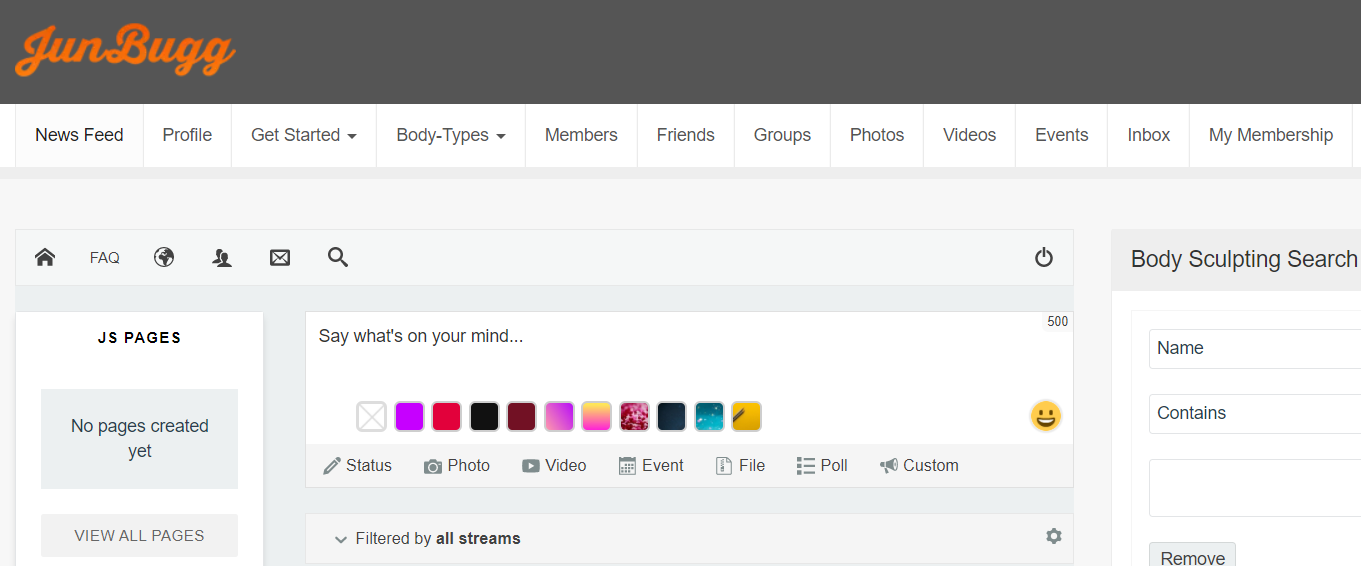The width and height of the screenshot is (1361, 566).
Task: Click the home icon in the toolbar
Action: pyautogui.click(x=45, y=258)
